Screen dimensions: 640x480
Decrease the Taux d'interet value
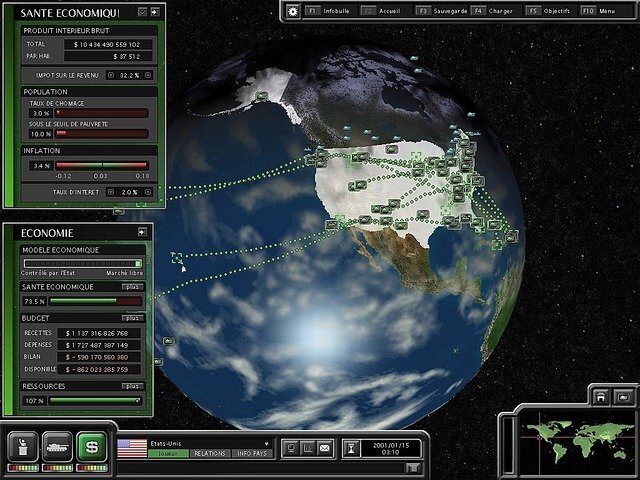pyautogui.click(x=111, y=192)
